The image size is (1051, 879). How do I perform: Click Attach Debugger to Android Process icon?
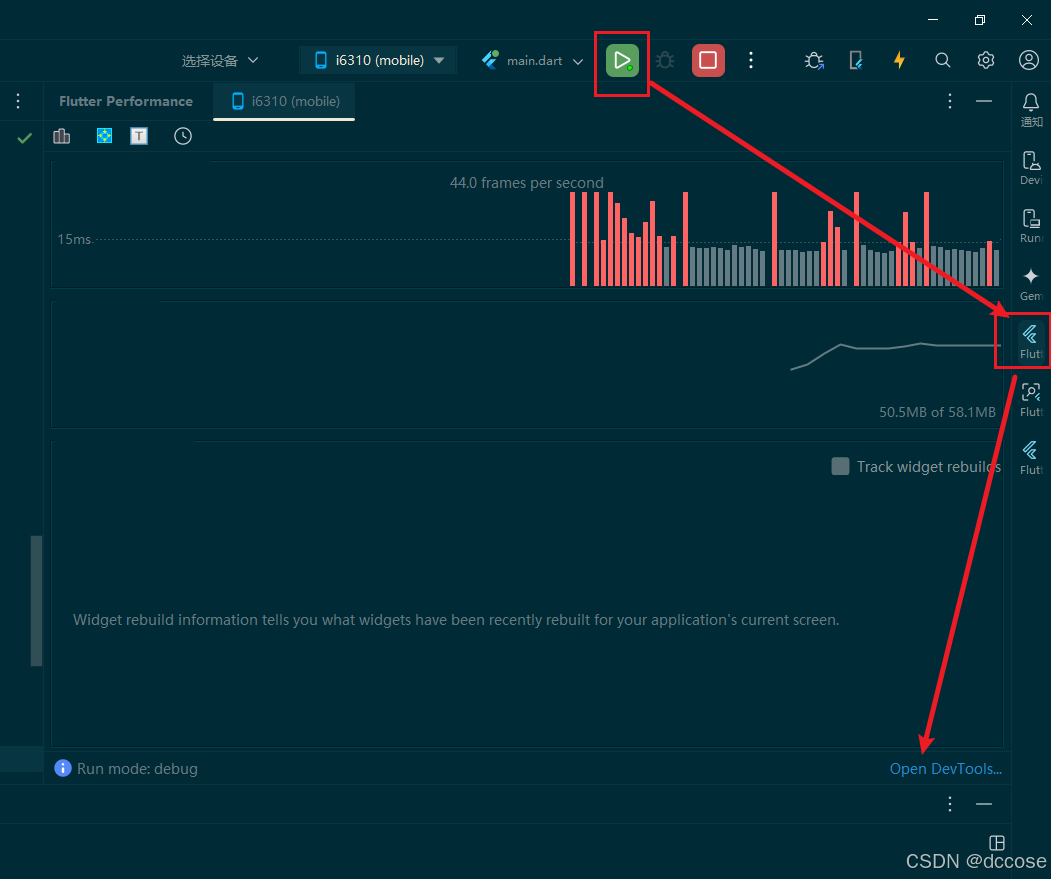coord(814,60)
